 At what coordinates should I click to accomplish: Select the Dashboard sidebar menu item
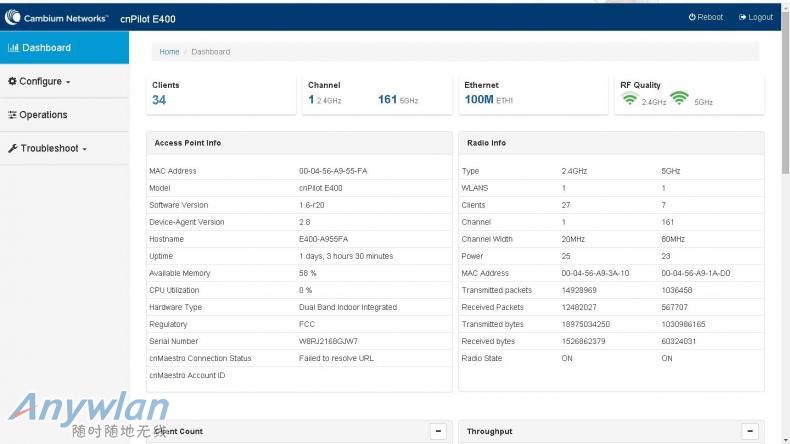click(x=46, y=48)
